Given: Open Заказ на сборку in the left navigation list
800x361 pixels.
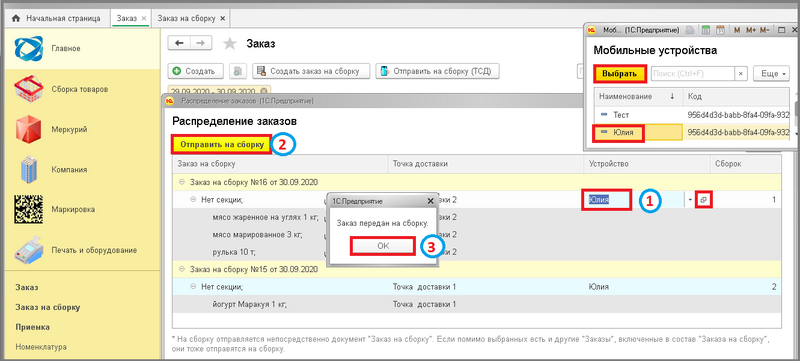Looking at the screenshot, I should (x=47, y=307).
